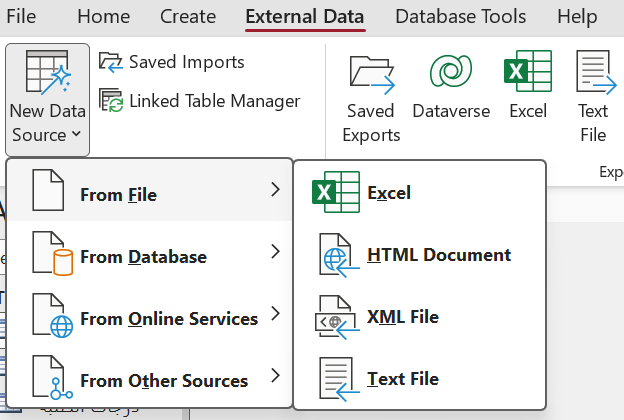Pick XML File from the submenu
Image resolution: width=624 pixels, height=420 pixels.
click(419, 317)
